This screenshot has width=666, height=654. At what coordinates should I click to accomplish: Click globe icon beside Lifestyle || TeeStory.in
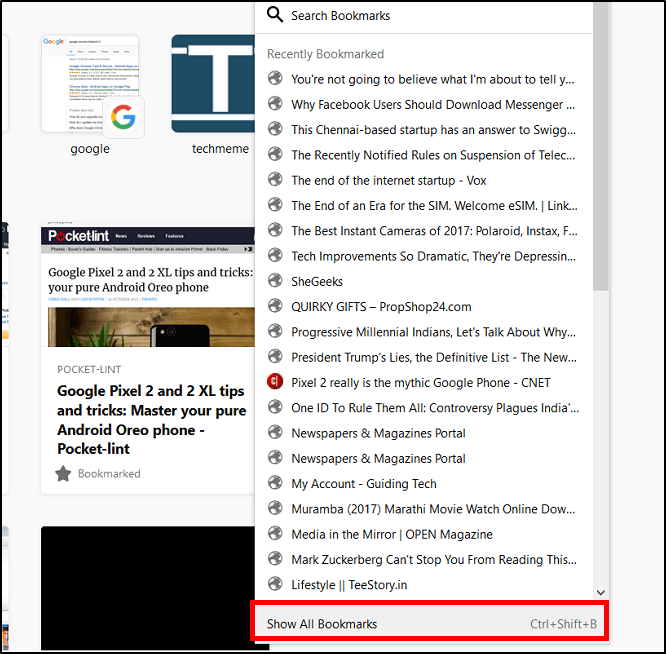coord(275,584)
